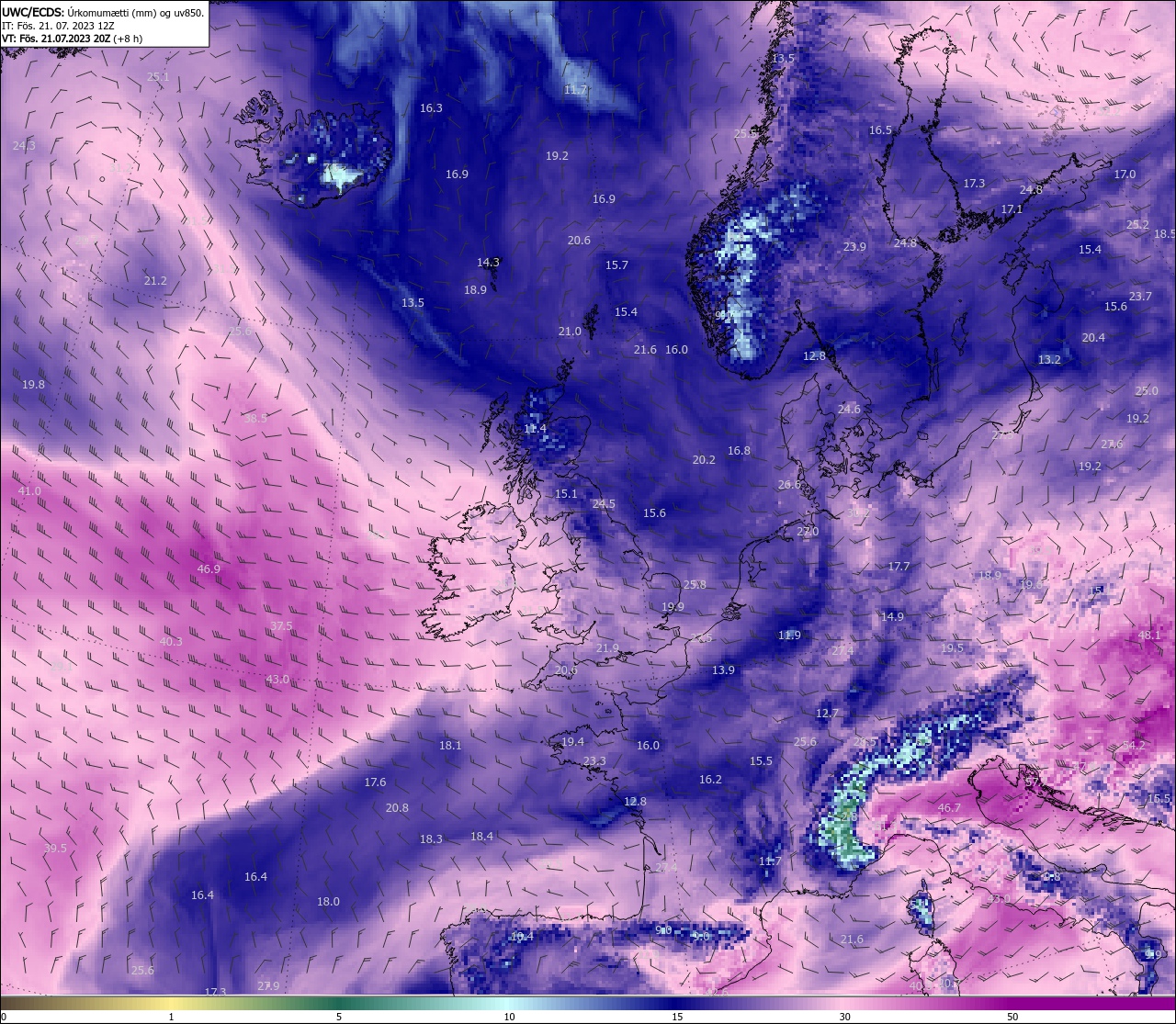Click the 18.0 value in the Bay of Biscay

coord(328,902)
